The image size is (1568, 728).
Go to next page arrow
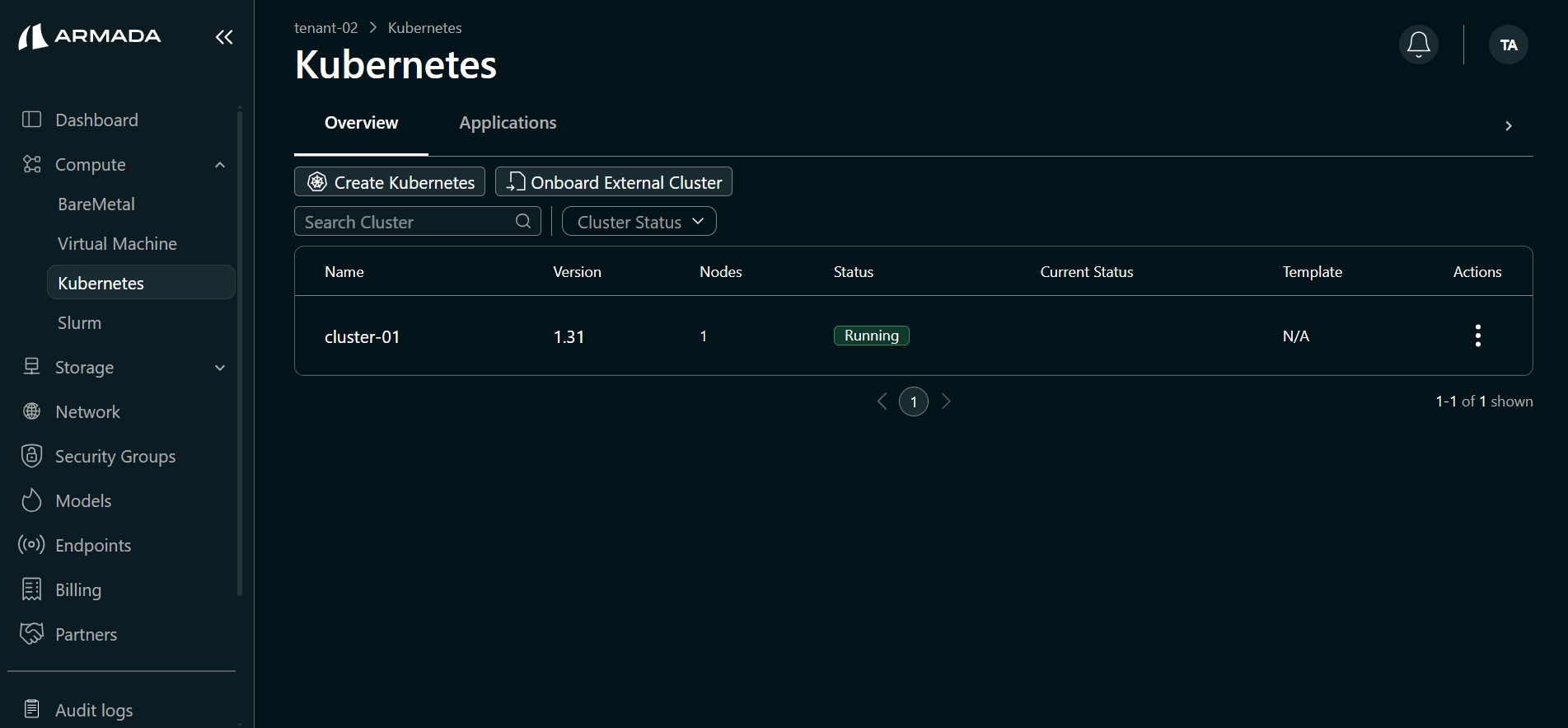click(946, 402)
